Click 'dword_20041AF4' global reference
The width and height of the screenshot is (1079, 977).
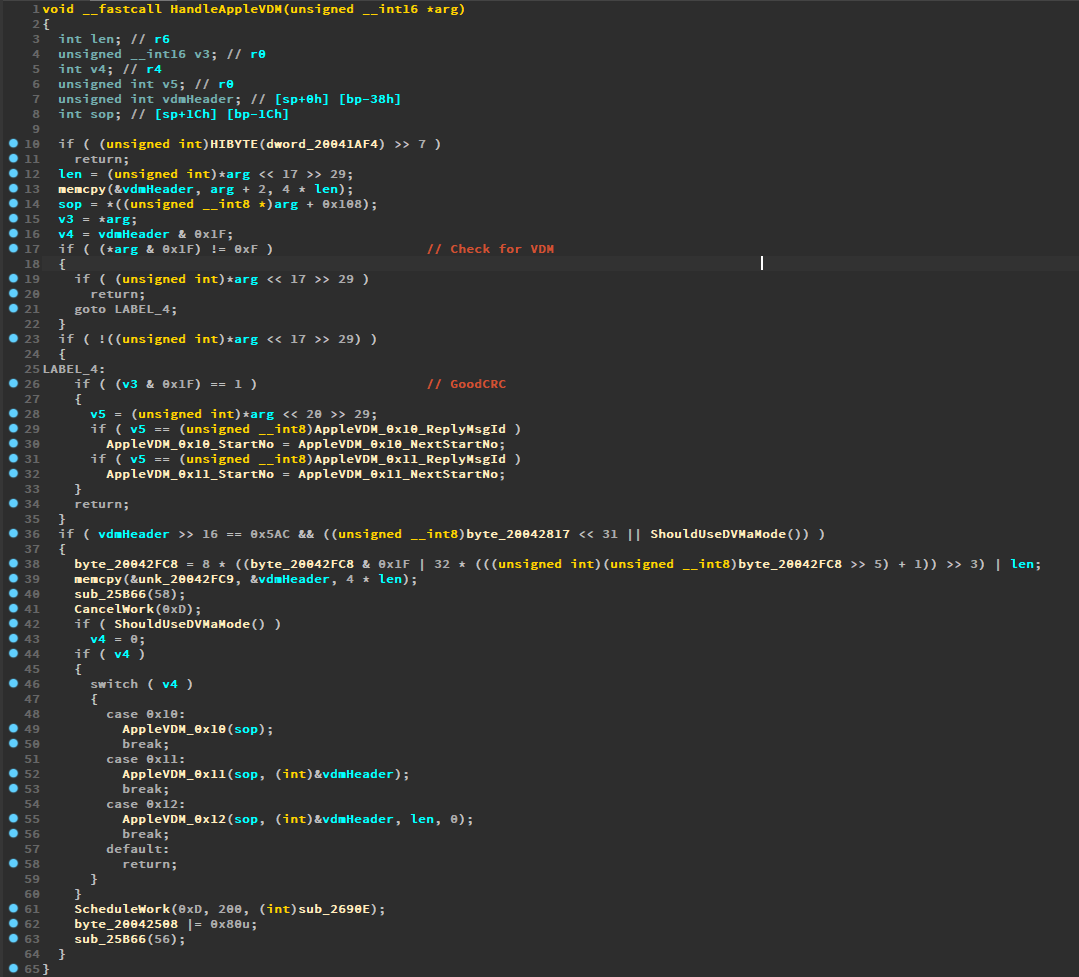[x=322, y=144]
